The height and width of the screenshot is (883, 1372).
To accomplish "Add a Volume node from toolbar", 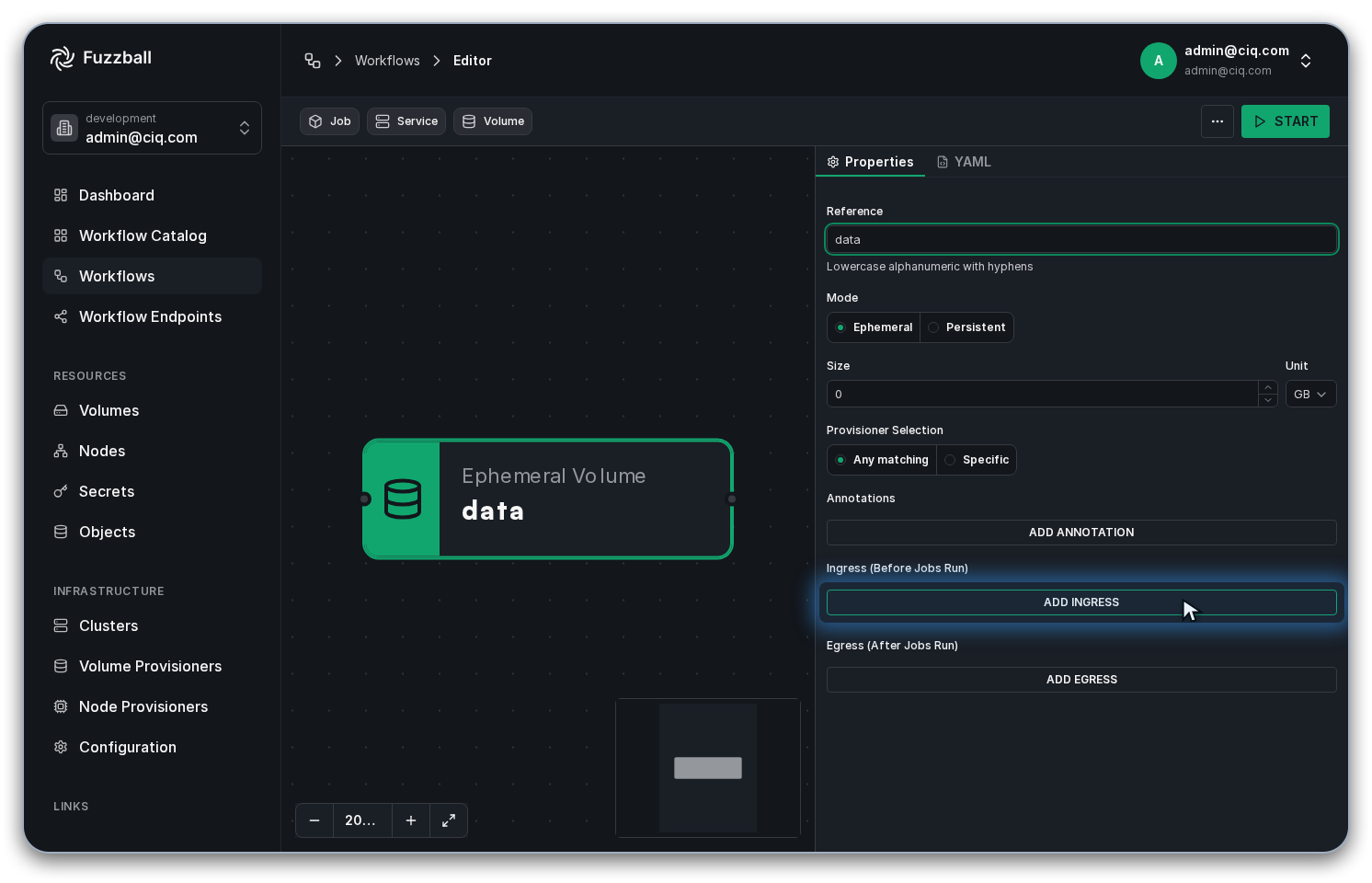I will pos(493,121).
